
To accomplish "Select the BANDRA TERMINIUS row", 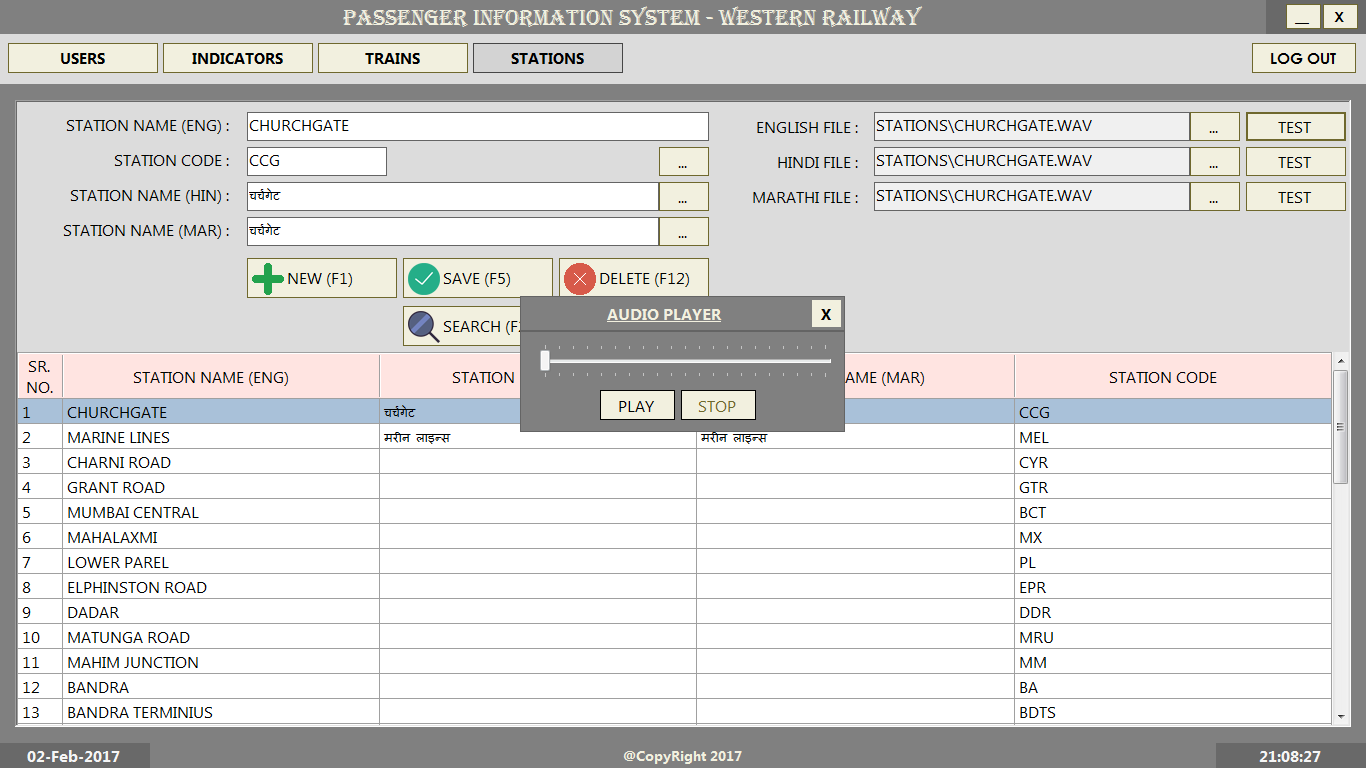I will pos(675,712).
